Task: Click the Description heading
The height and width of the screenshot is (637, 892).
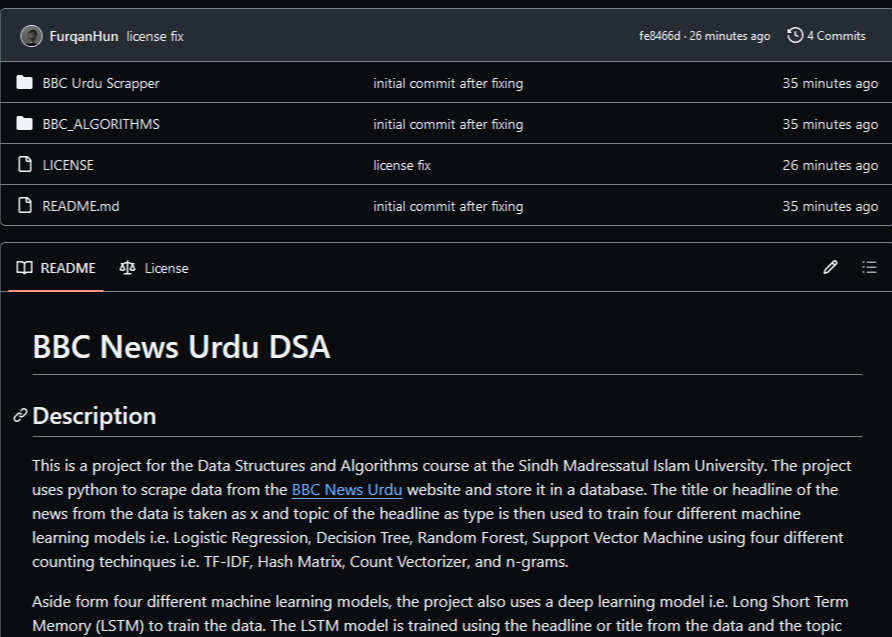Action: pyautogui.click(x=94, y=416)
